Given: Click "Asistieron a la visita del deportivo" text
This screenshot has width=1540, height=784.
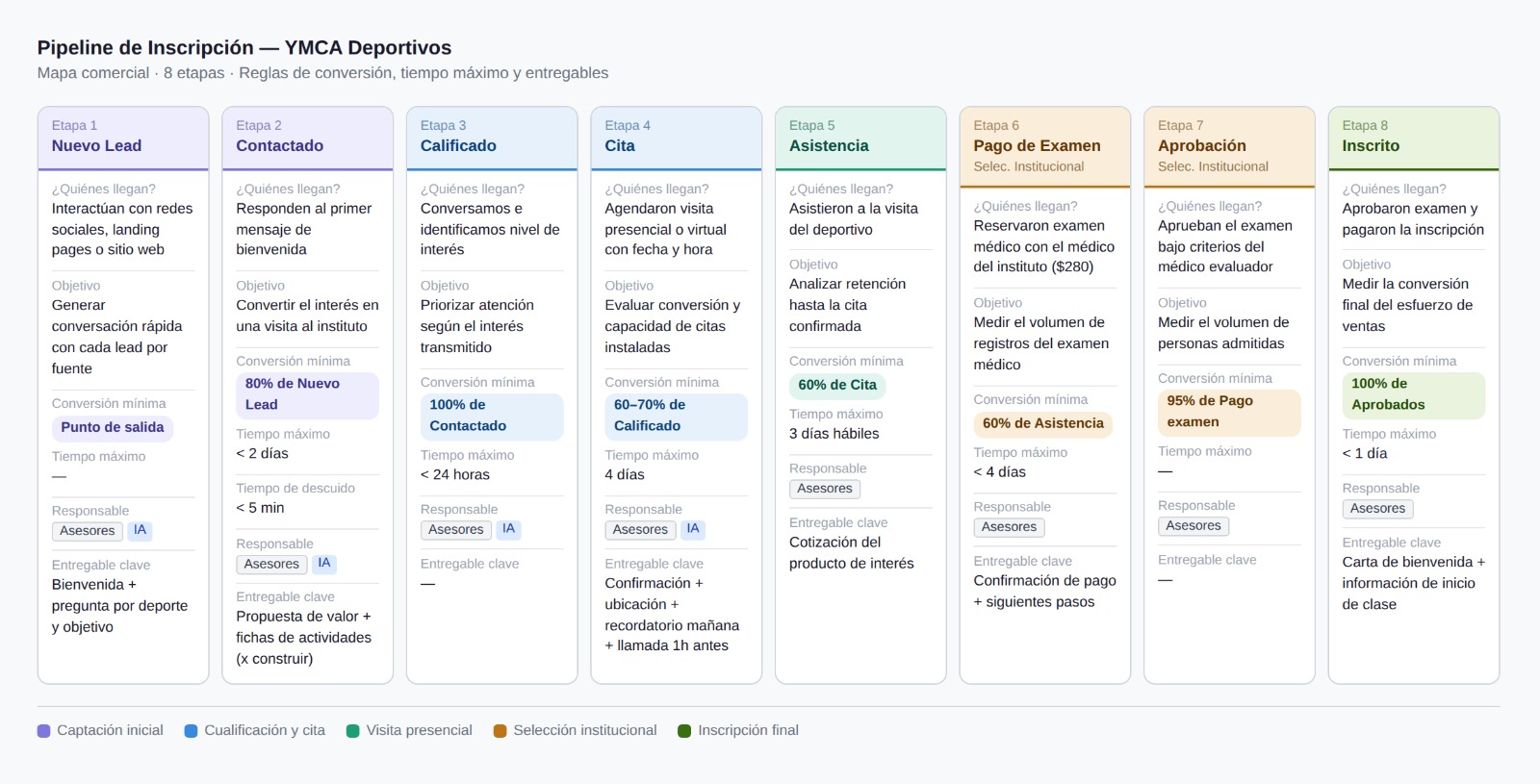Looking at the screenshot, I should (x=854, y=219).
